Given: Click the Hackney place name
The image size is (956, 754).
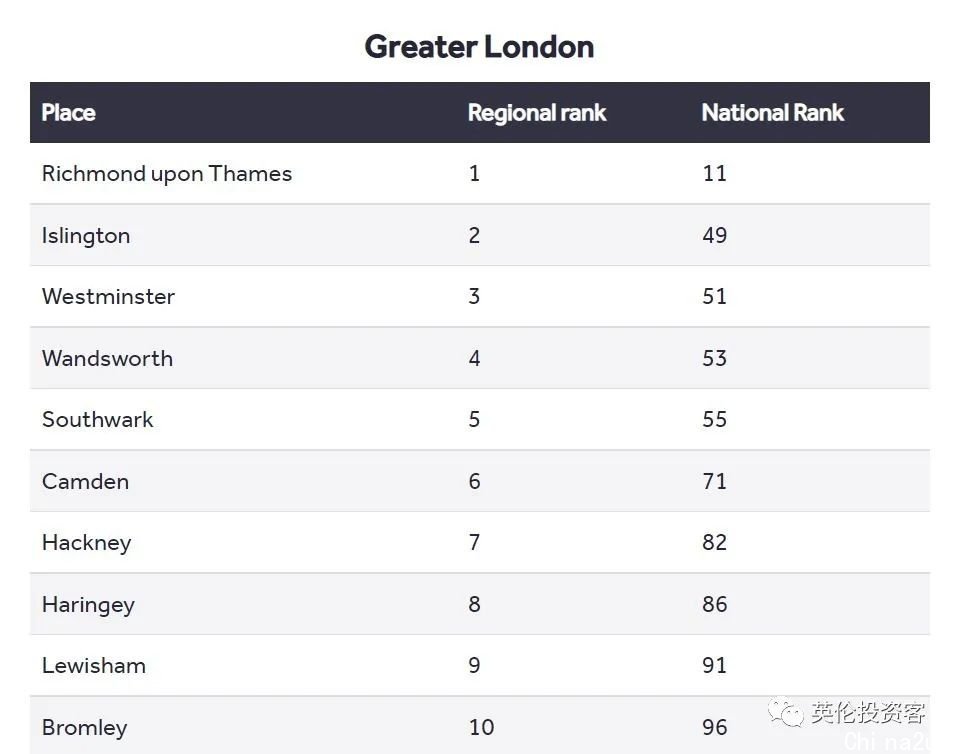Looking at the screenshot, I should pos(87,543).
